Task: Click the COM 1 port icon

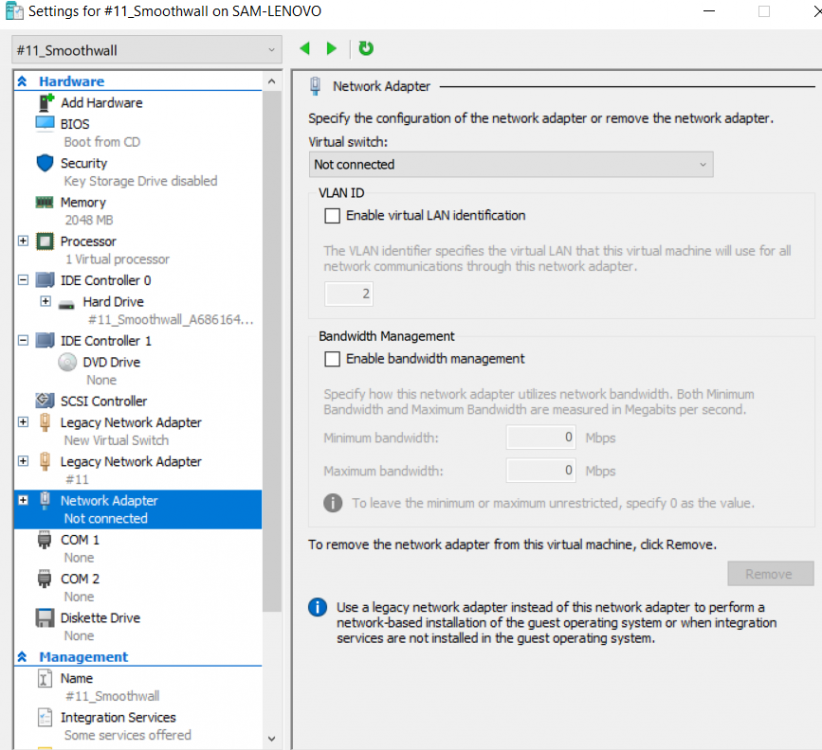Action: click(x=45, y=540)
